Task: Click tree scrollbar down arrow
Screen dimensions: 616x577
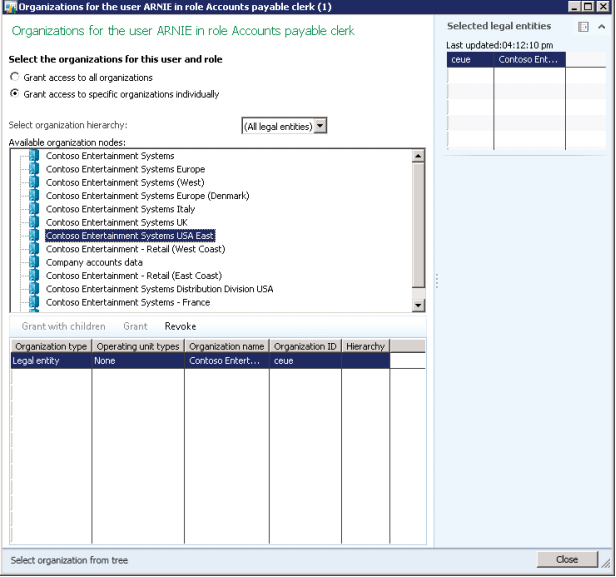Action: [x=418, y=305]
